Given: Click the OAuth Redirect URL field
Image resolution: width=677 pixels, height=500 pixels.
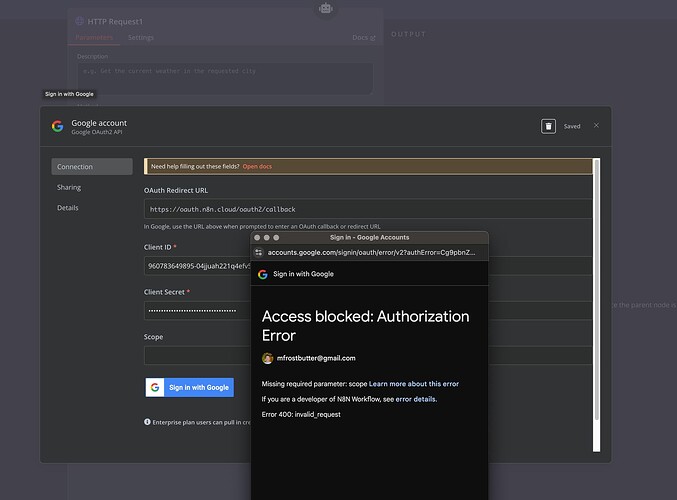Looking at the screenshot, I should [x=368, y=209].
